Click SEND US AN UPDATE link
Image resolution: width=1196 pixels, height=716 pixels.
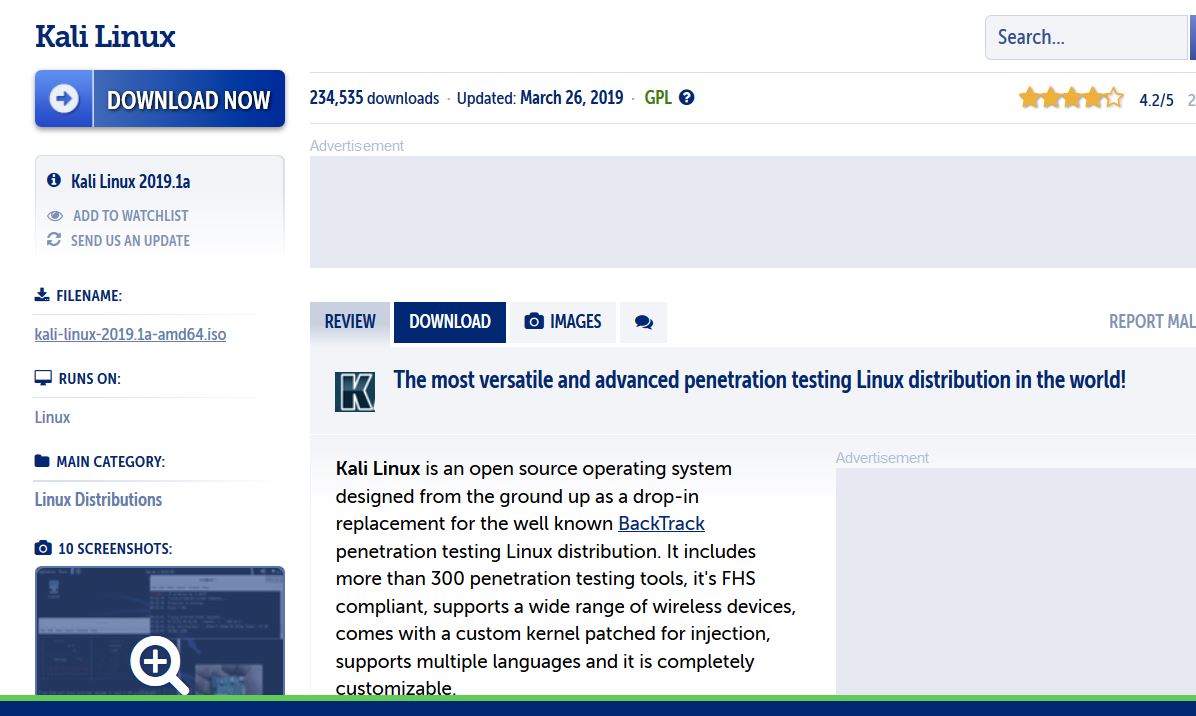[x=130, y=240]
